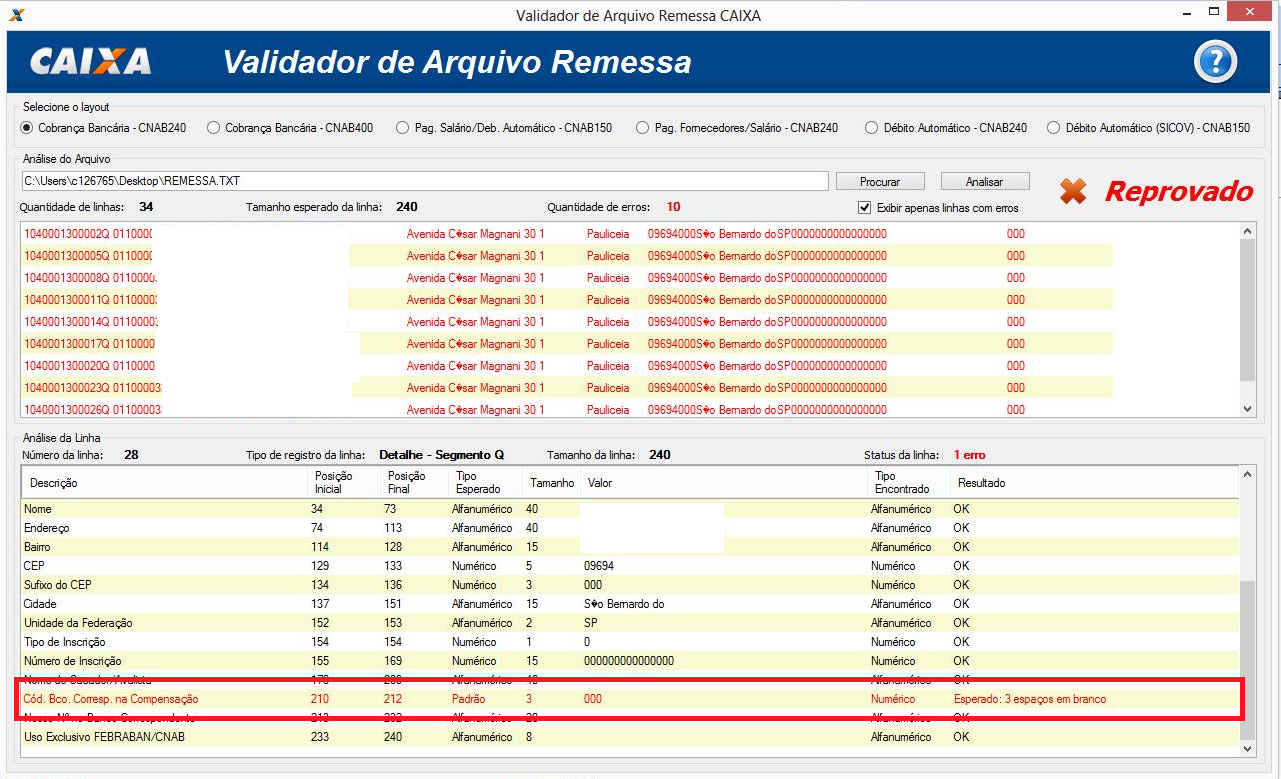Click the Posição Inicial column header
This screenshot has width=1281, height=779.
click(345, 483)
